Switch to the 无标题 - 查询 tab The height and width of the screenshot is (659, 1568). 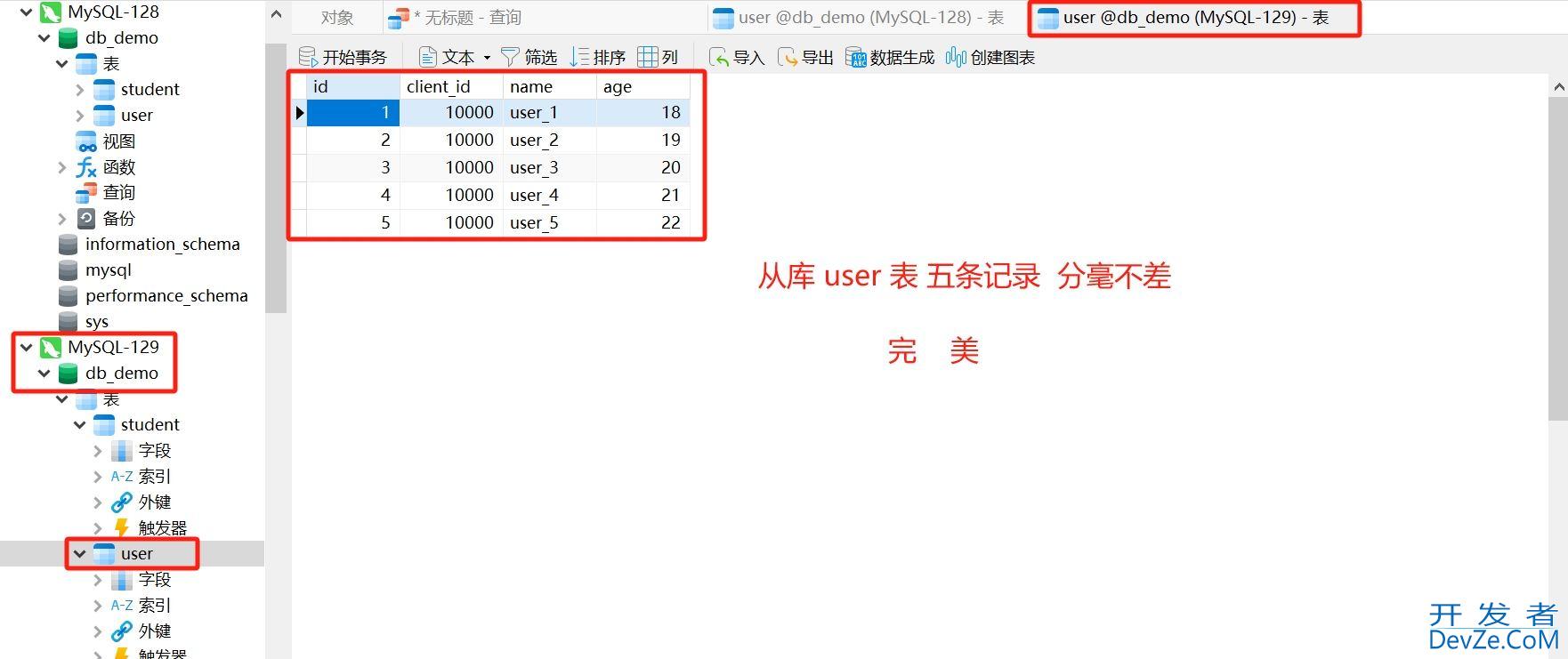point(546,18)
